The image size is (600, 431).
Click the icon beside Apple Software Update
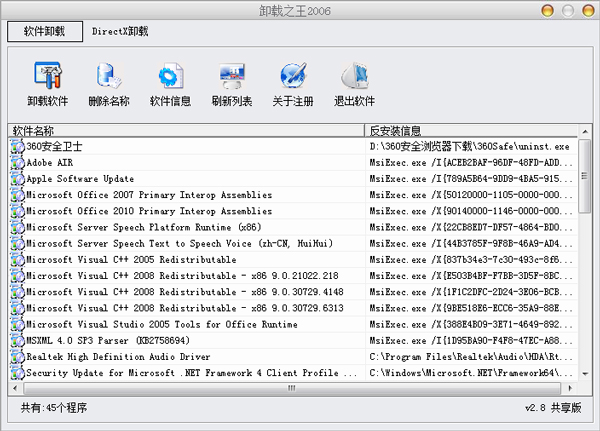(18, 179)
